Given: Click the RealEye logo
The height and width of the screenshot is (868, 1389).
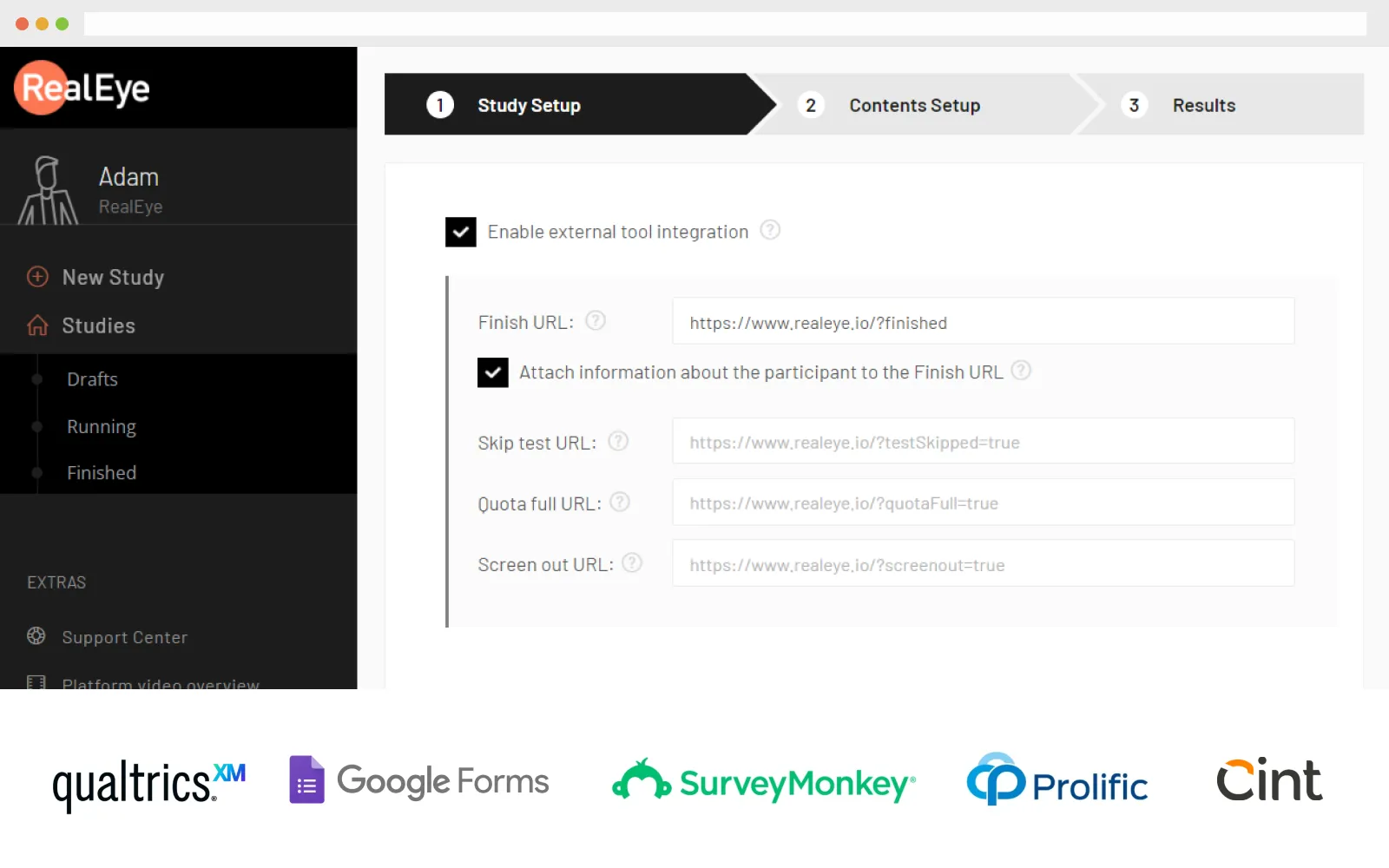Looking at the screenshot, I should pyautogui.click(x=82, y=88).
